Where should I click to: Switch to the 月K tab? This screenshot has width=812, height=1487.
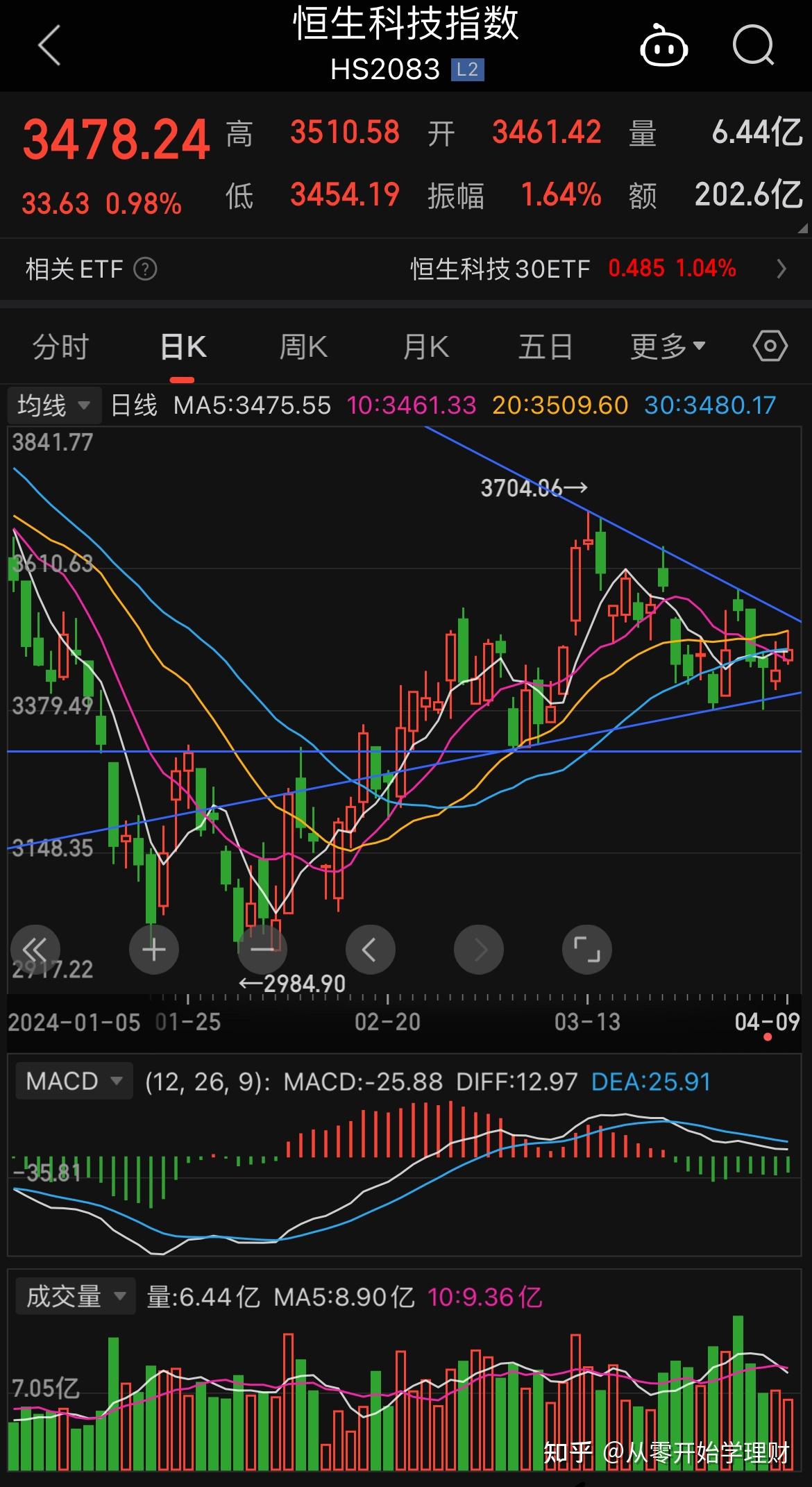tap(425, 346)
